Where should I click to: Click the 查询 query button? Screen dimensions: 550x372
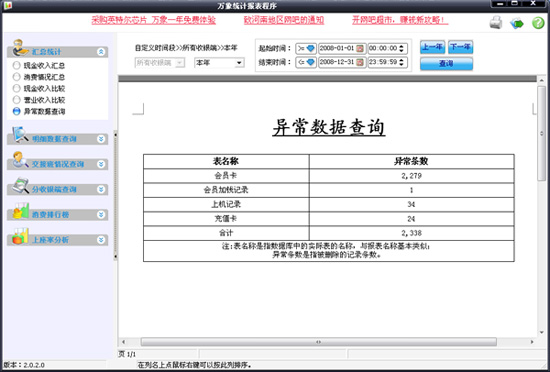pyautogui.click(x=447, y=64)
